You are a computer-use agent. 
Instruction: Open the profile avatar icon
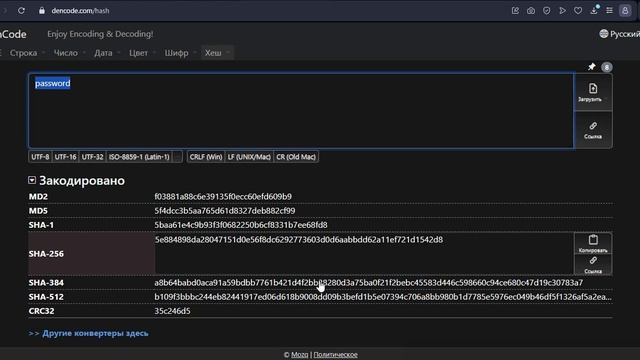[x=625, y=11]
